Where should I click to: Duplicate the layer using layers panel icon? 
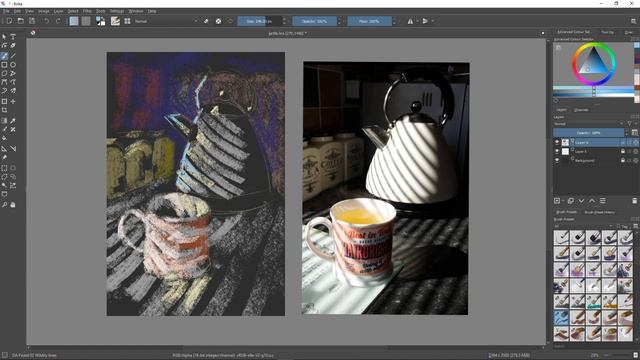coord(571,201)
